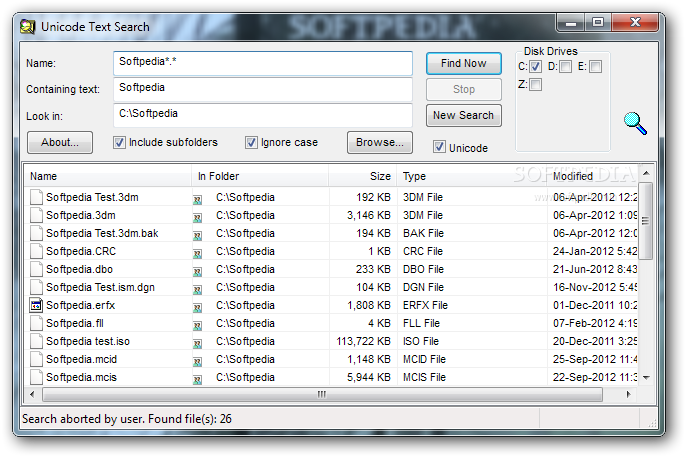The width and height of the screenshot is (686, 457).
Task: Click the file icon of Softpedia.3dm
Action: pyautogui.click(x=36, y=215)
